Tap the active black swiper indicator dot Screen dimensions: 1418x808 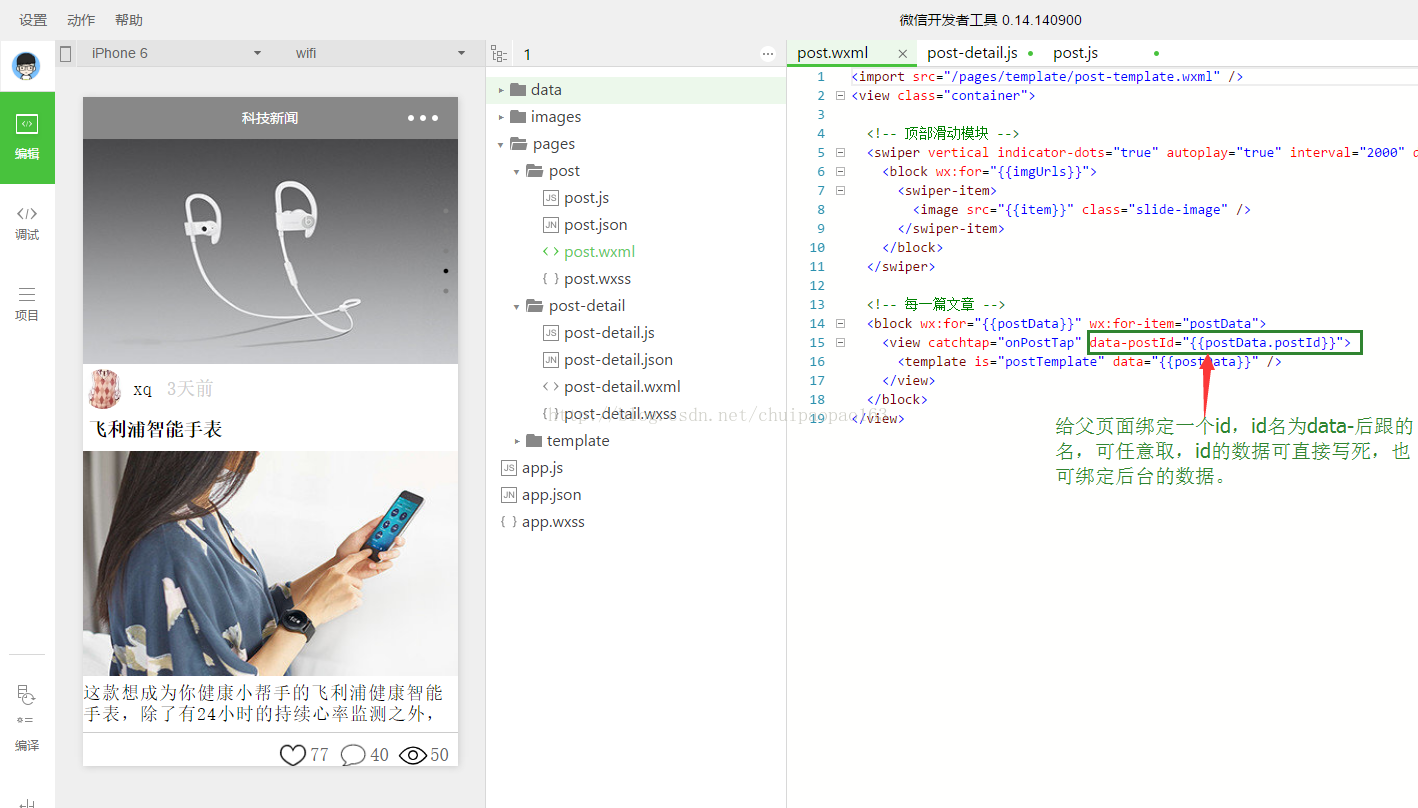pyautogui.click(x=446, y=271)
